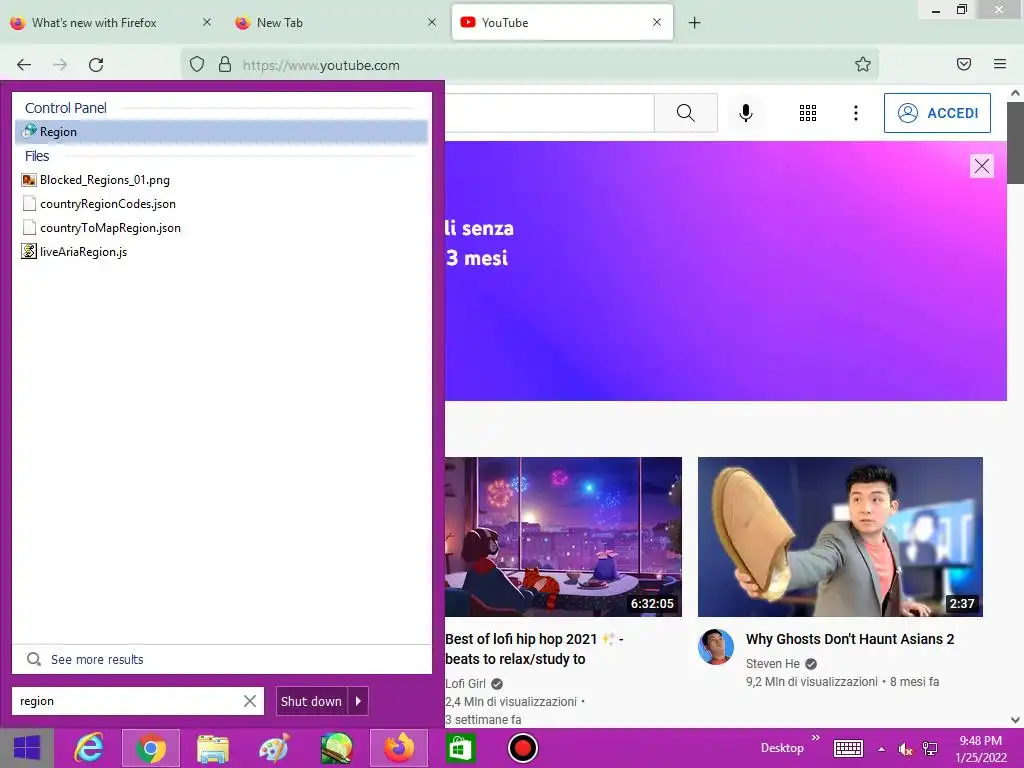Open Steven He channel name link

click(x=773, y=664)
